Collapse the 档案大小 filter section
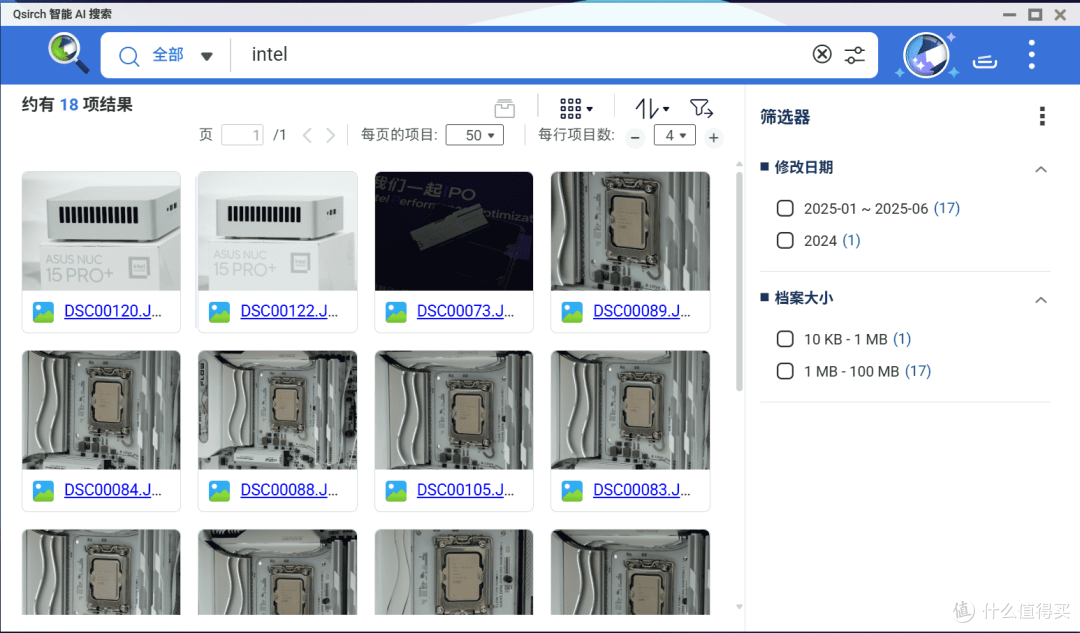This screenshot has height=633, width=1080. click(x=1041, y=300)
